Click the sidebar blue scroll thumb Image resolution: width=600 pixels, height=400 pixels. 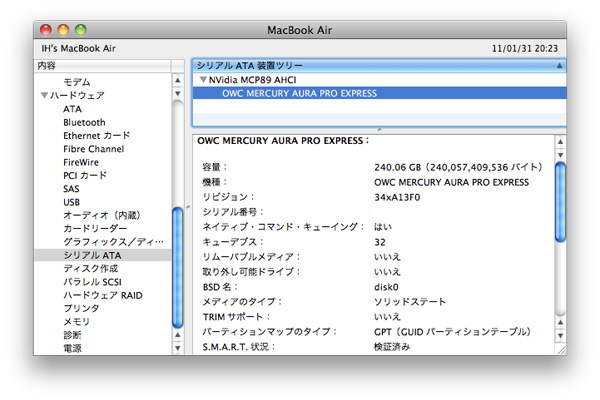[178, 268]
